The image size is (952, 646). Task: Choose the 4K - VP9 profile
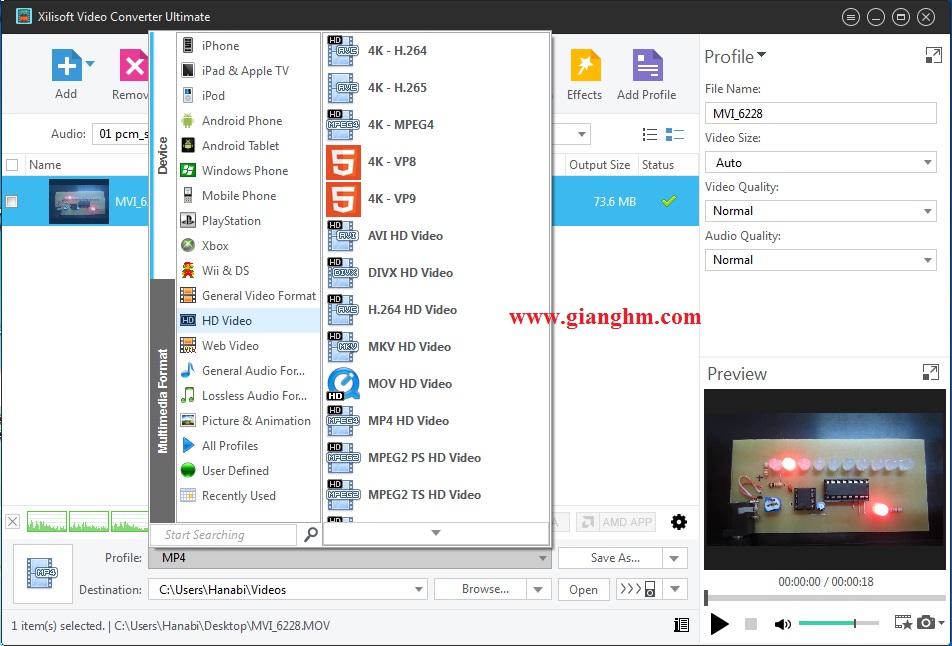(437, 199)
